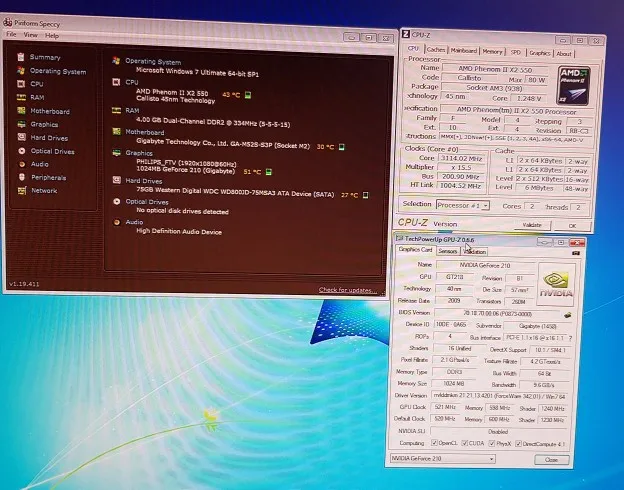Screen dimensions: 624x490
Task: Click the GPU-Z screenshot camera icon
Action: pos(575,253)
